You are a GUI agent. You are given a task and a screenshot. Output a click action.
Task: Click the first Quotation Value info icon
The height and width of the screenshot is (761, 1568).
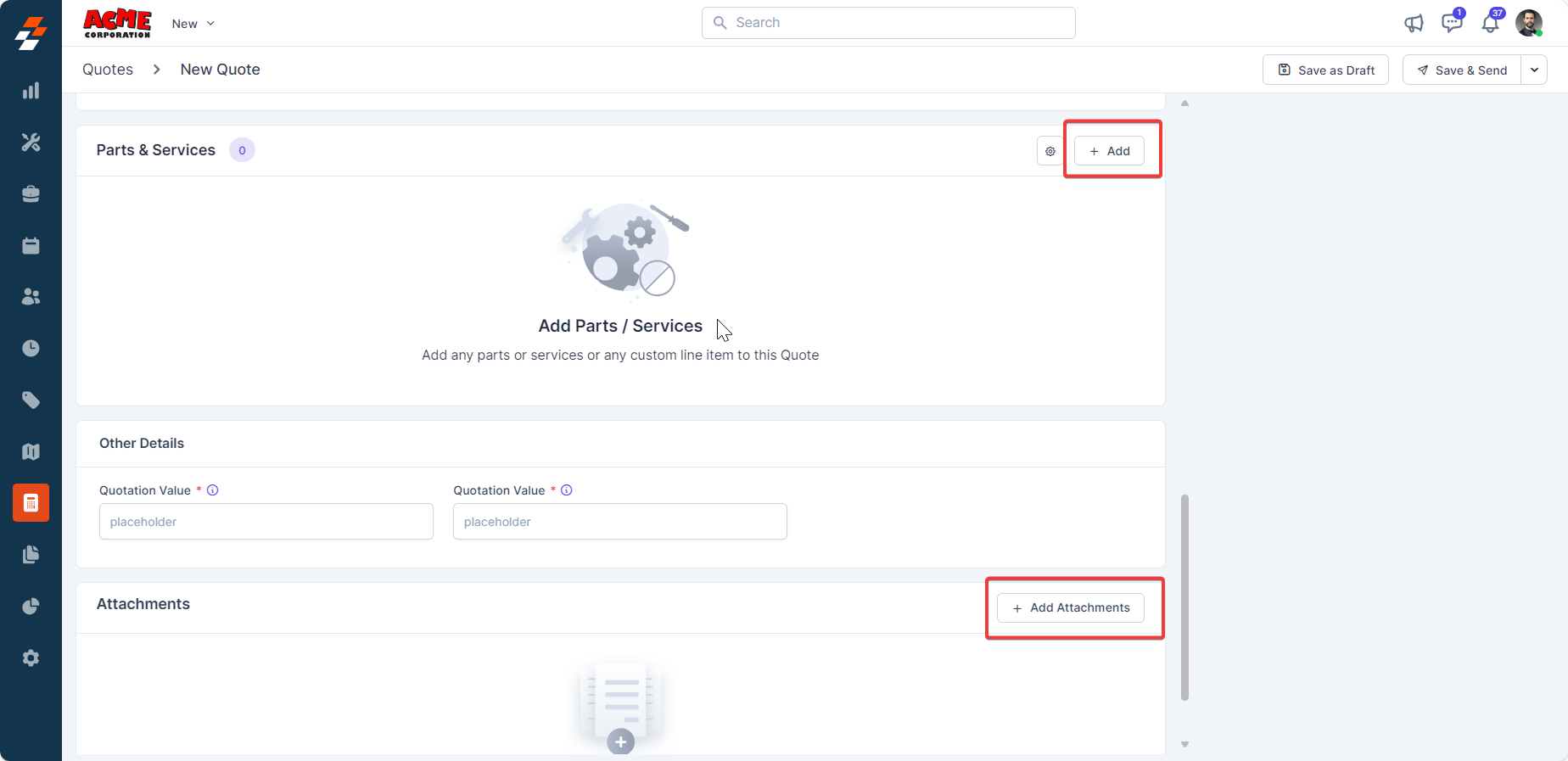pos(213,490)
